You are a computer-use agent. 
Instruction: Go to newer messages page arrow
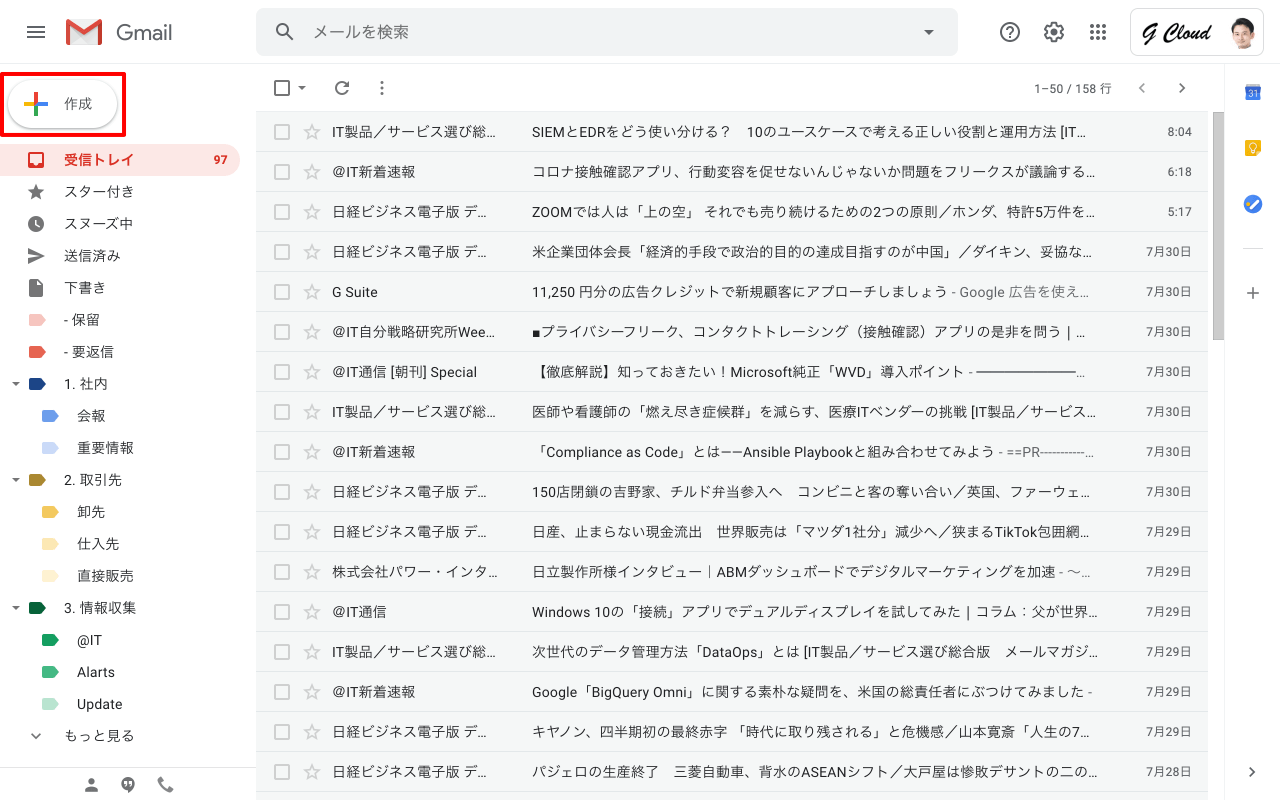[x=1142, y=88]
